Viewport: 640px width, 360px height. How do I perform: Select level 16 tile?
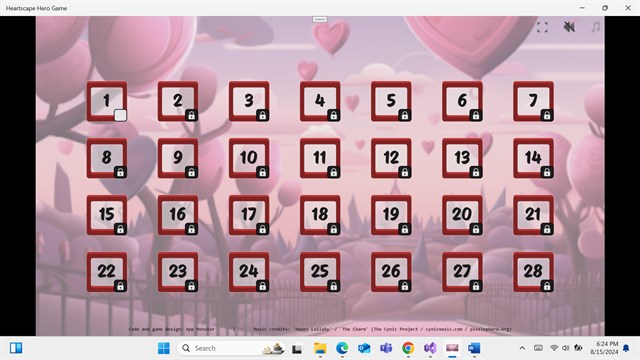tap(178, 215)
